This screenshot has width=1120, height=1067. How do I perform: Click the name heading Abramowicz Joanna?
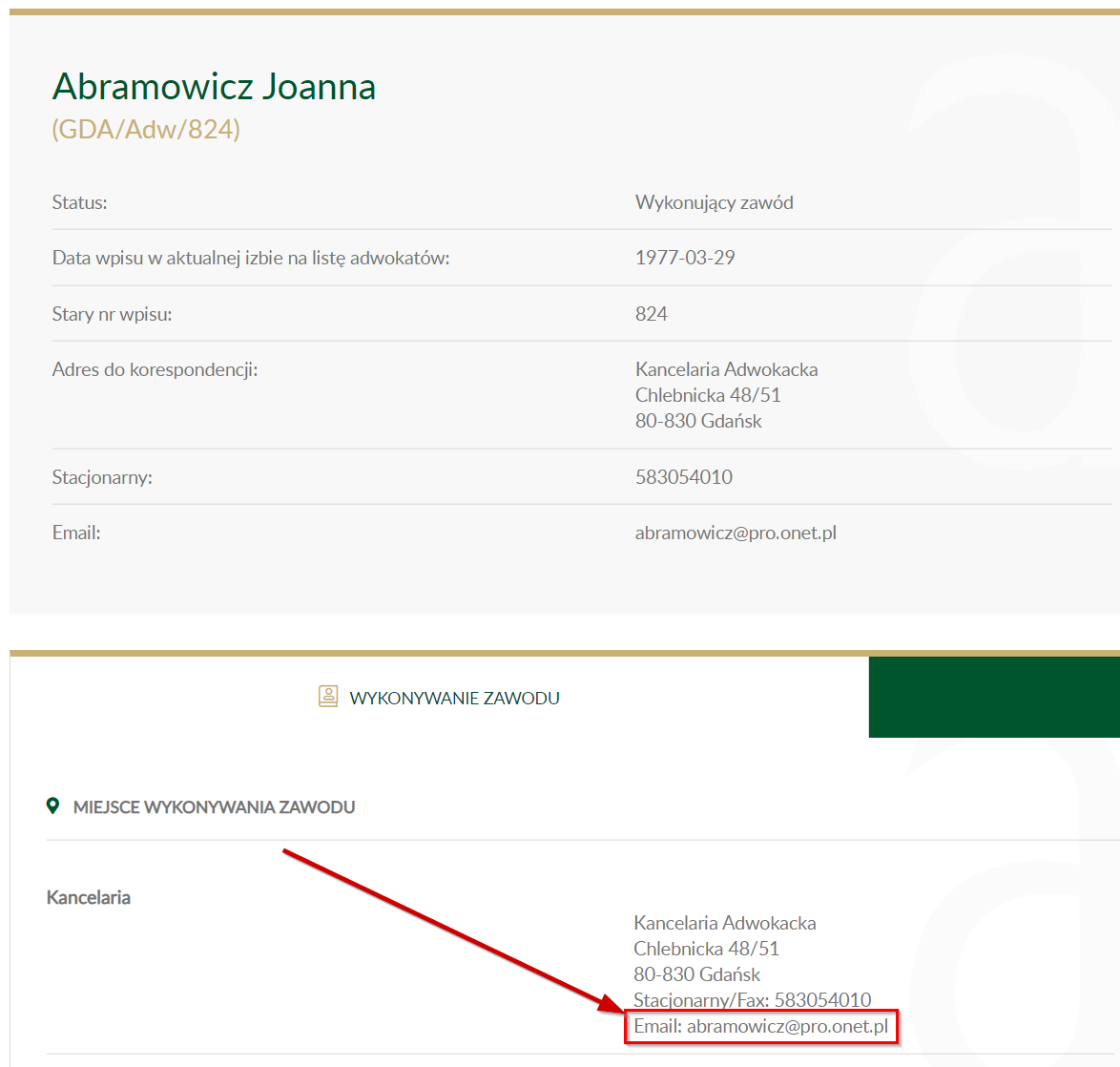point(215,87)
